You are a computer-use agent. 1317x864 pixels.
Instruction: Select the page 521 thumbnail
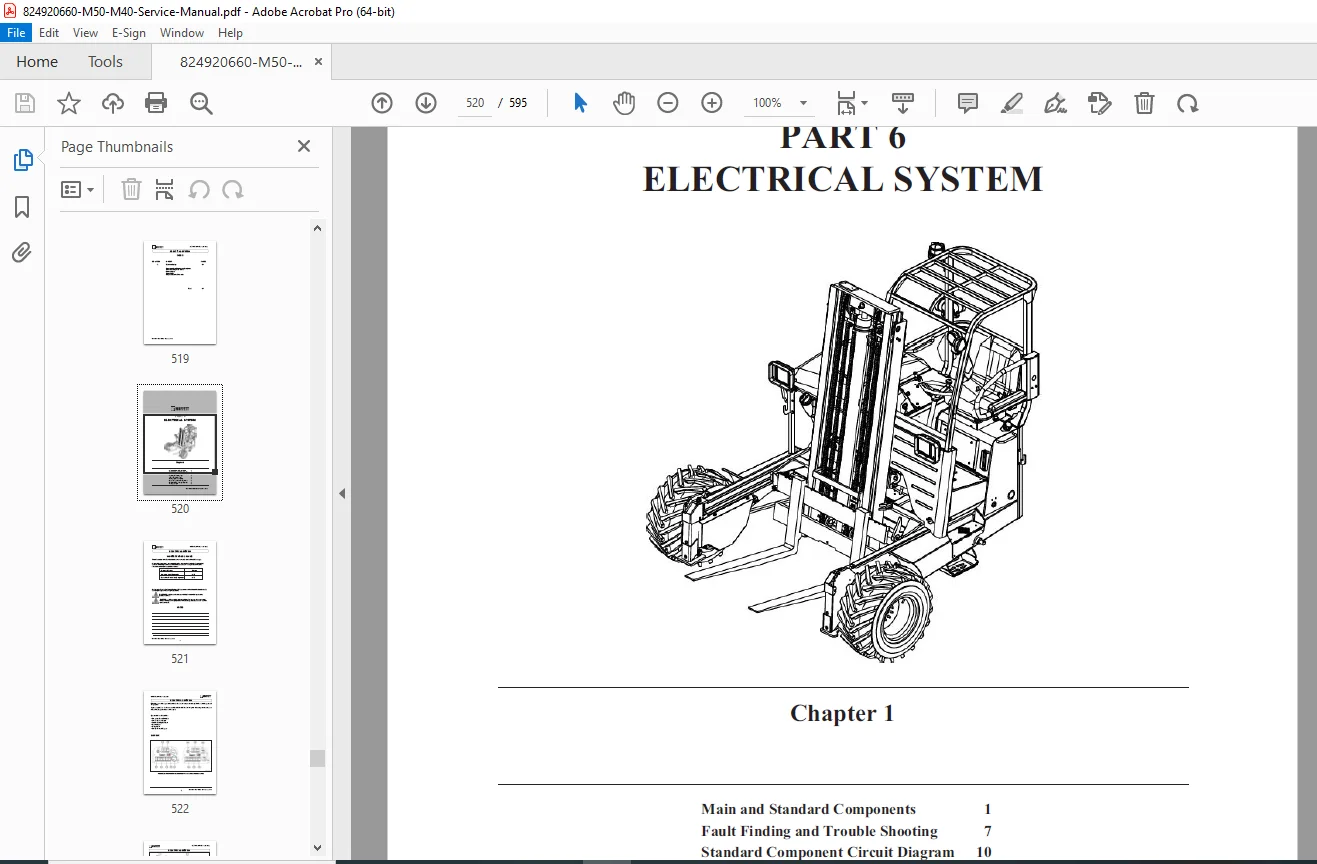180,592
